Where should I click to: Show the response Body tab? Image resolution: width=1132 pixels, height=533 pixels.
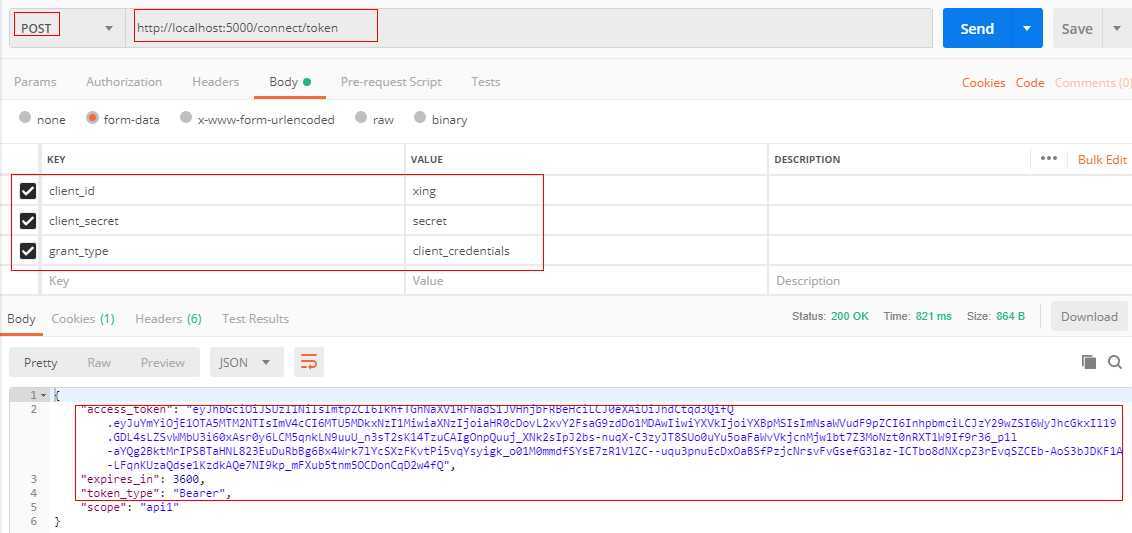pyautogui.click(x=21, y=318)
